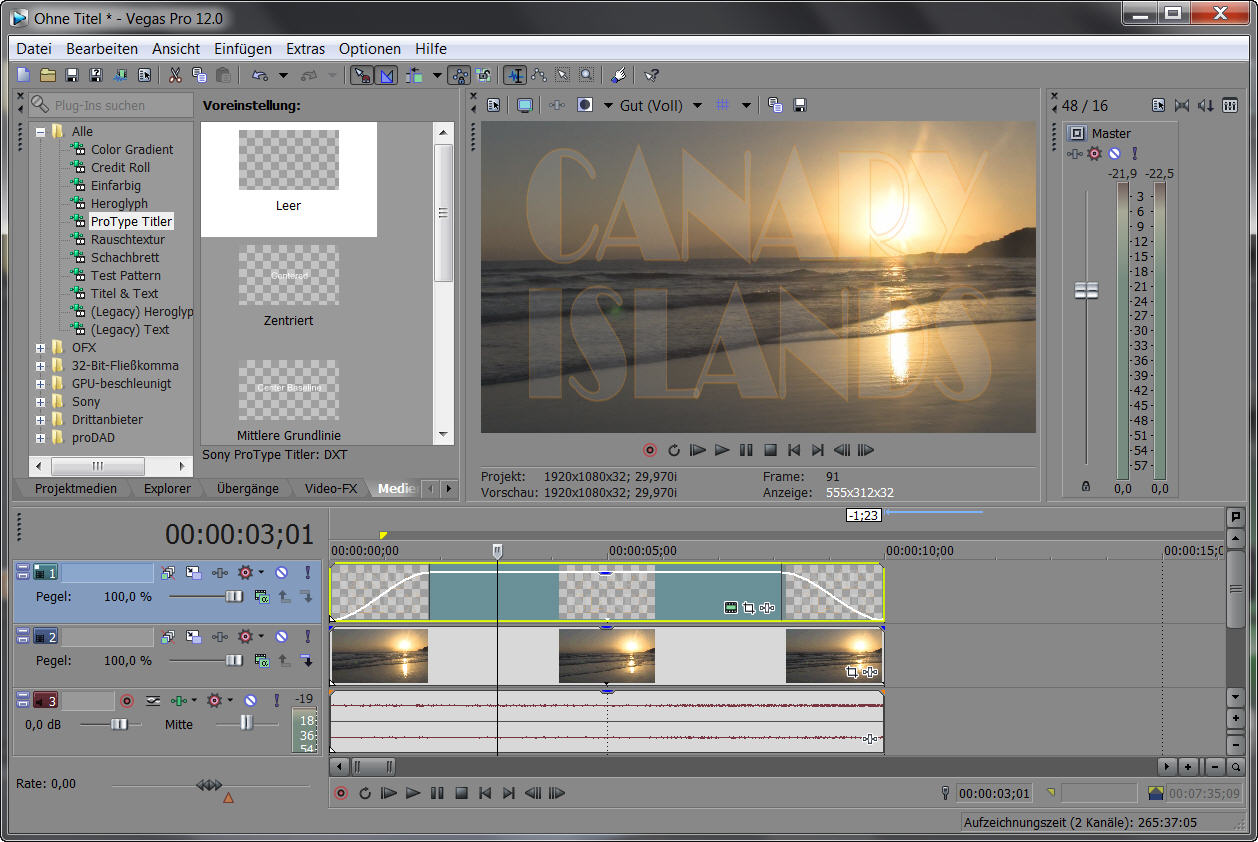Open the What's This help icon
The image size is (1258, 842).
coord(651,75)
